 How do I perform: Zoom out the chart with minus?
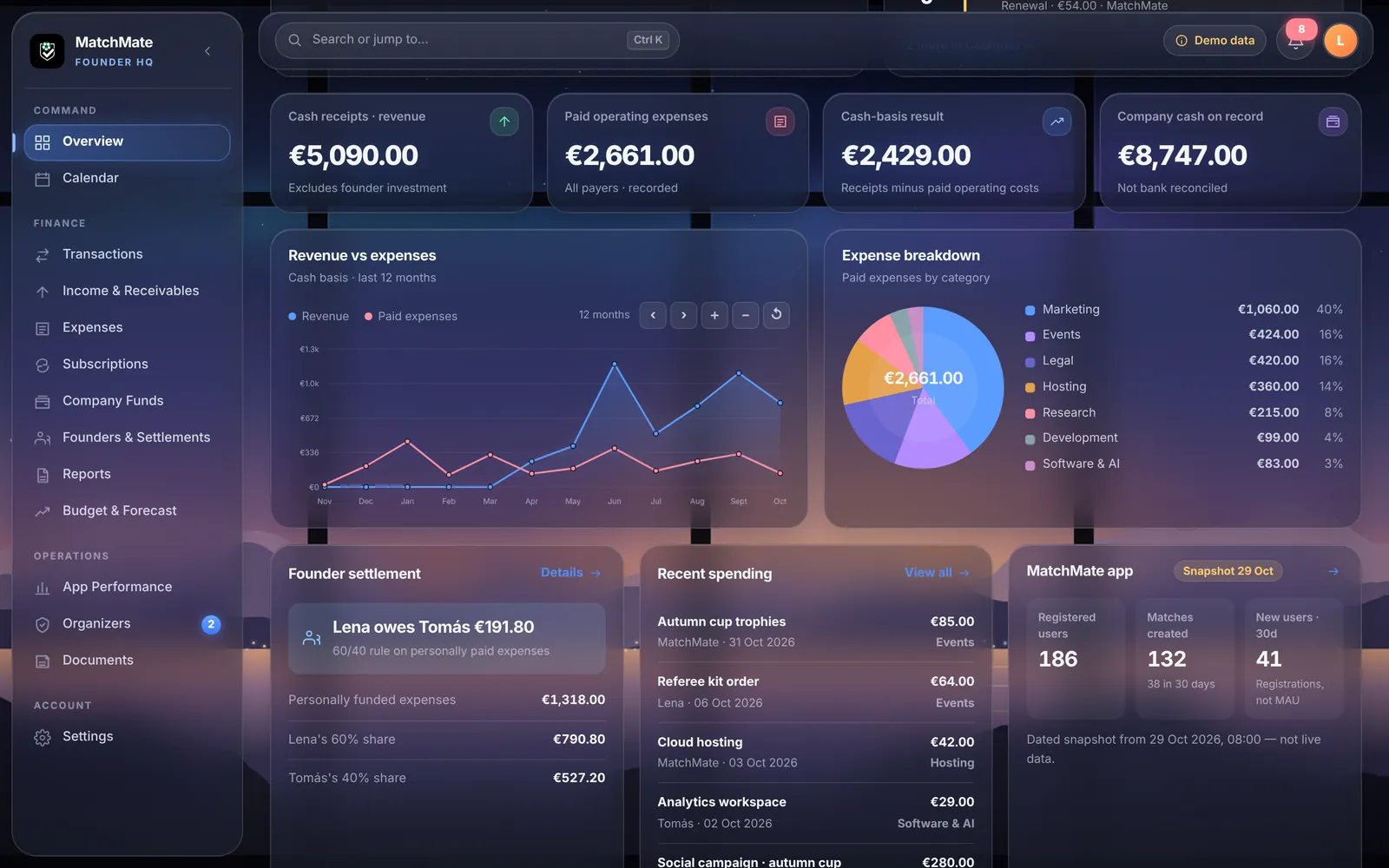pos(746,315)
